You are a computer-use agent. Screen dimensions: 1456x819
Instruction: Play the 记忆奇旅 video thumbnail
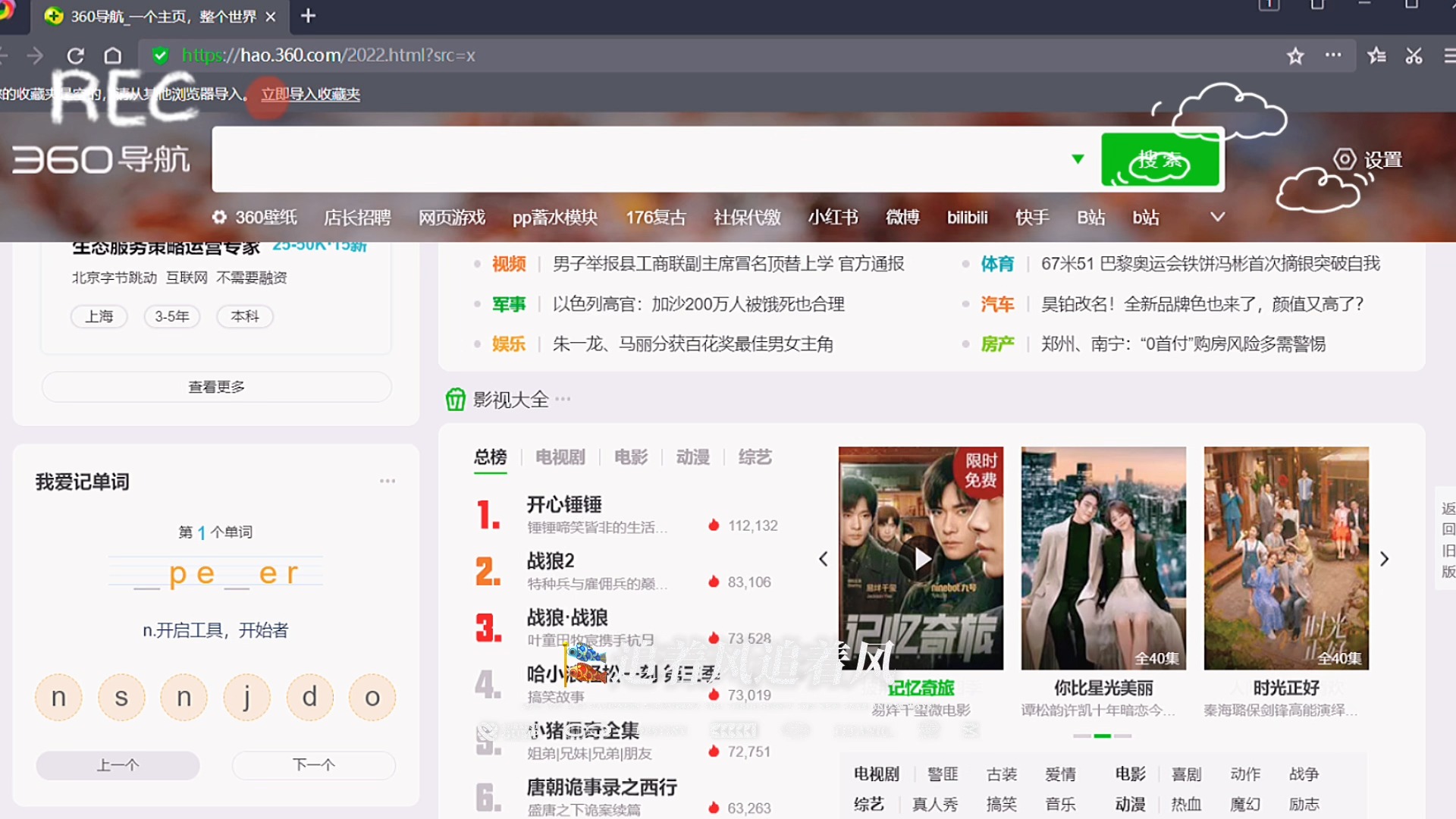coord(921,560)
